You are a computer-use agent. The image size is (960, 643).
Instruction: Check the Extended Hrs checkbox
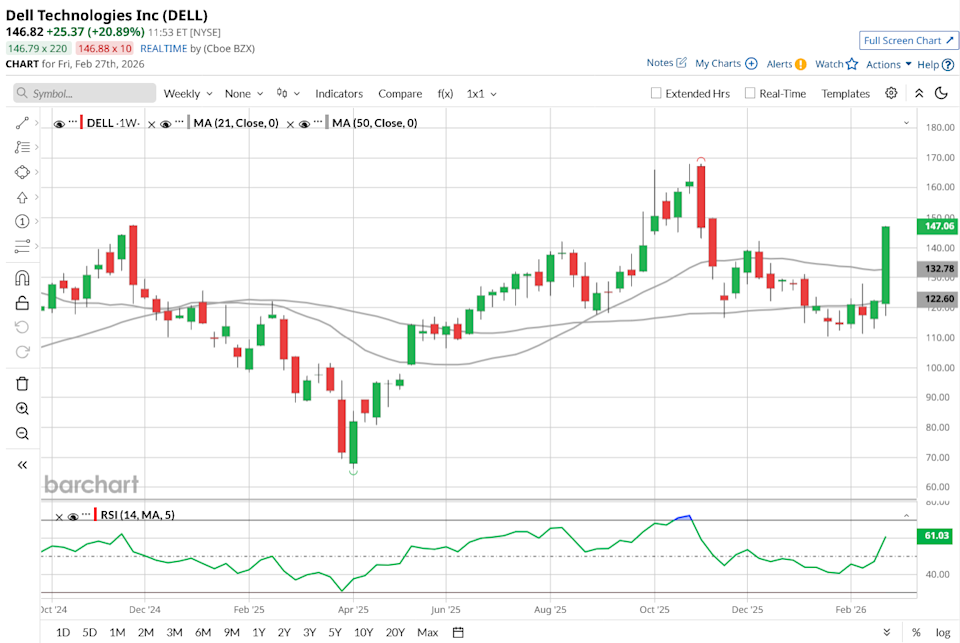coord(656,93)
